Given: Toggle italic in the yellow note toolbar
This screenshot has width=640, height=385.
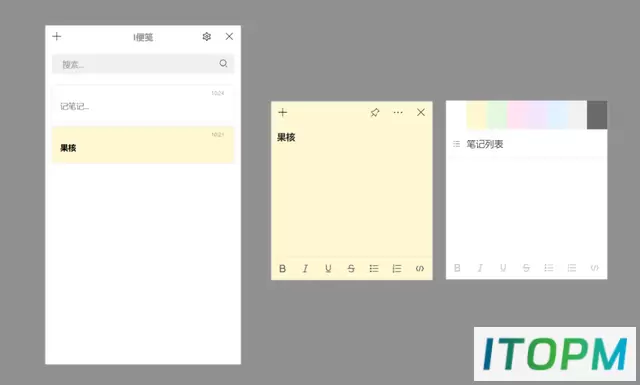Looking at the screenshot, I should (305, 269).
